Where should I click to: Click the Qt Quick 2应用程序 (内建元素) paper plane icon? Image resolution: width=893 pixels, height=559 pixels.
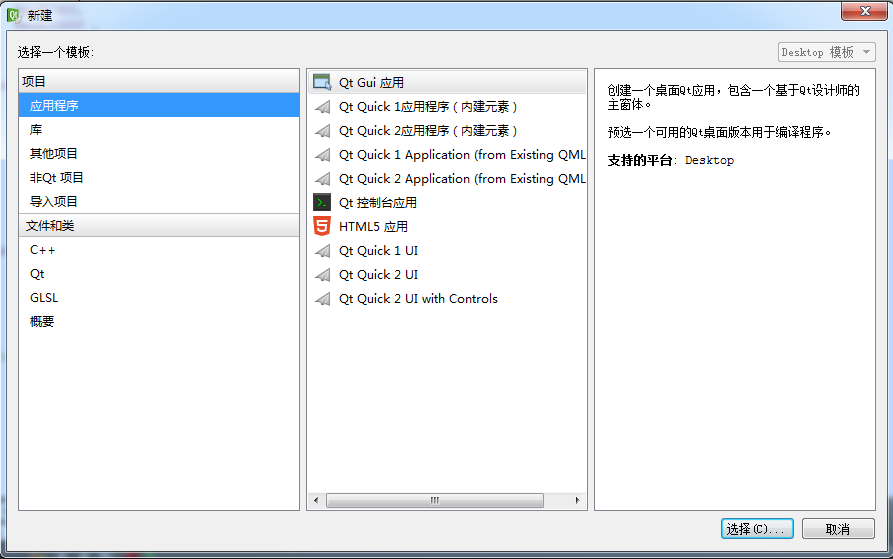(x=322, y=131)
